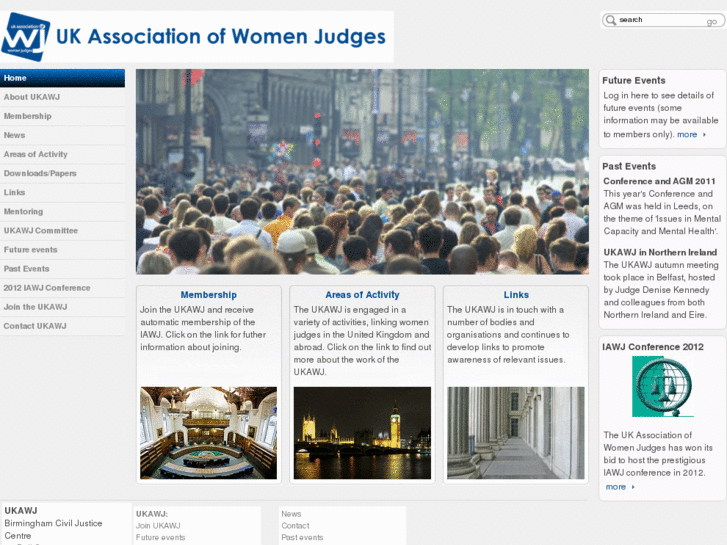Open the courtroom interior thumbnail

[x=209, y=433]
